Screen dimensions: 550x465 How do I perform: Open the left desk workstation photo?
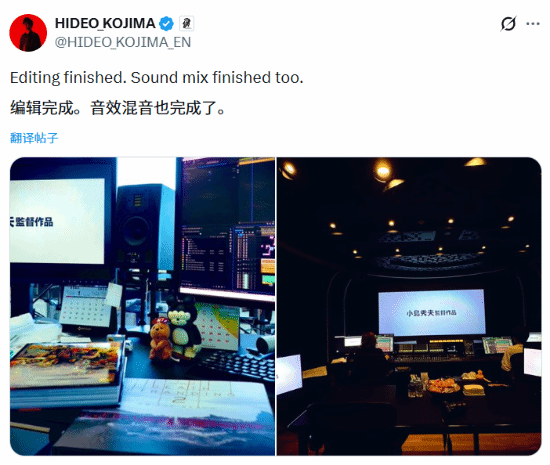click(x=142, y=306)
